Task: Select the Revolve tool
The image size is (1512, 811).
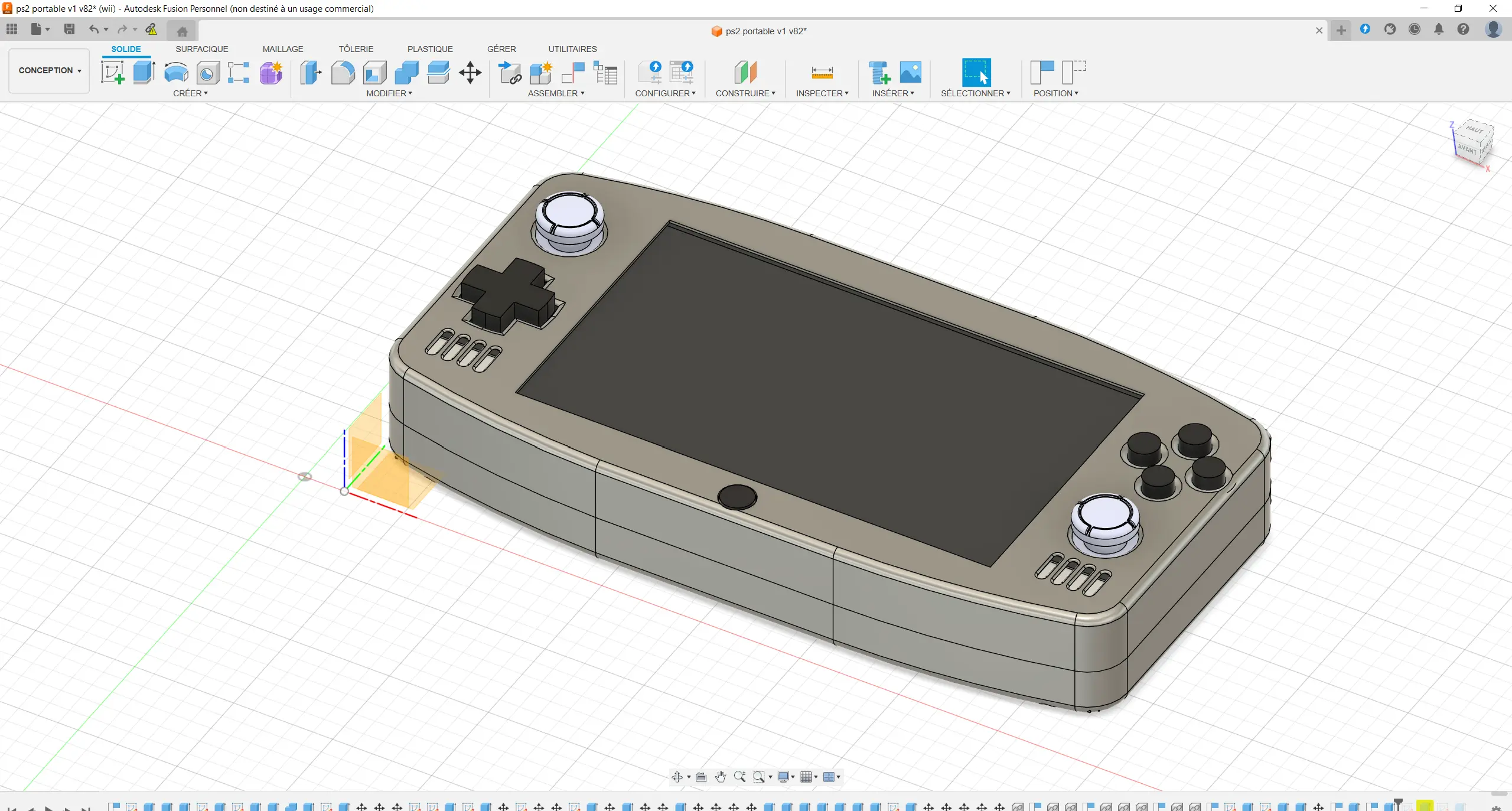Action: [176, 73]
